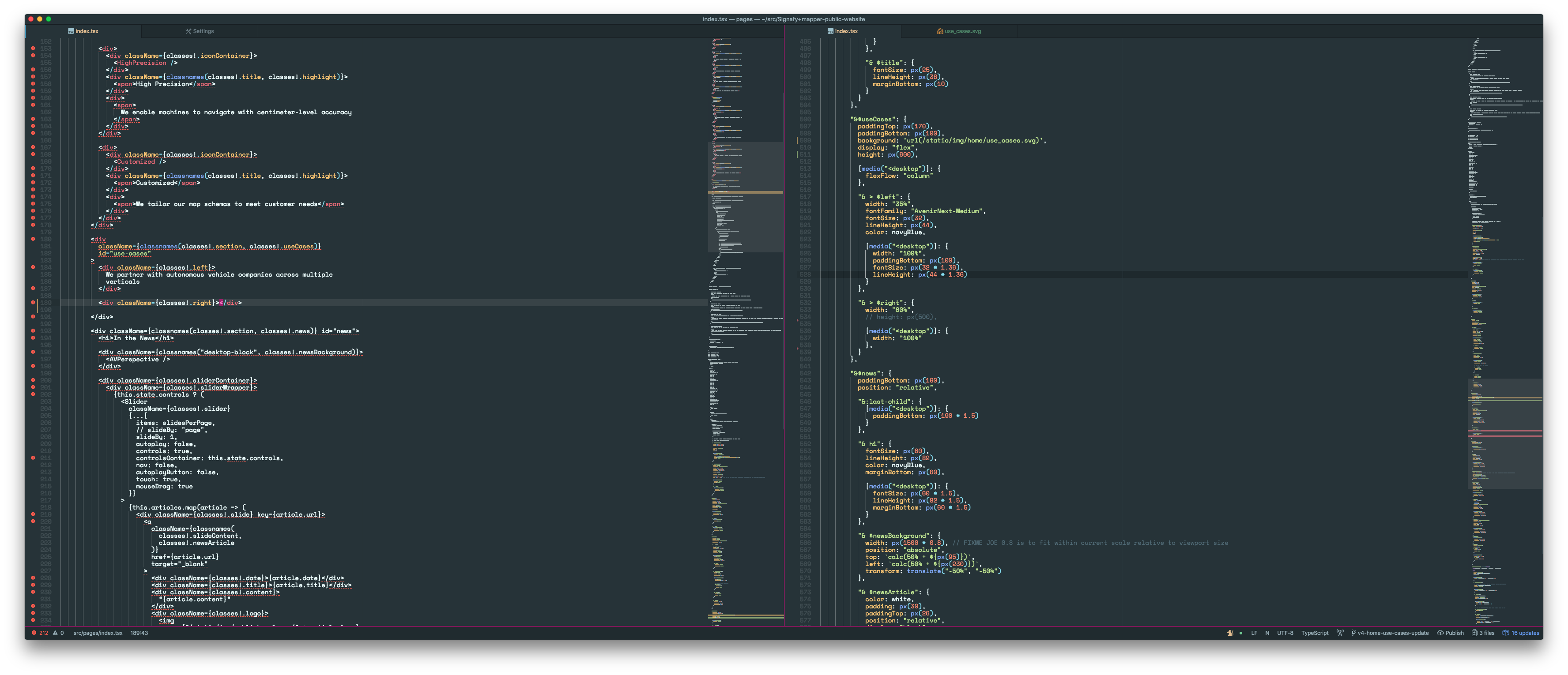
Task: Open the TypeScript syntax selector
Action: tap(1315, 633)
